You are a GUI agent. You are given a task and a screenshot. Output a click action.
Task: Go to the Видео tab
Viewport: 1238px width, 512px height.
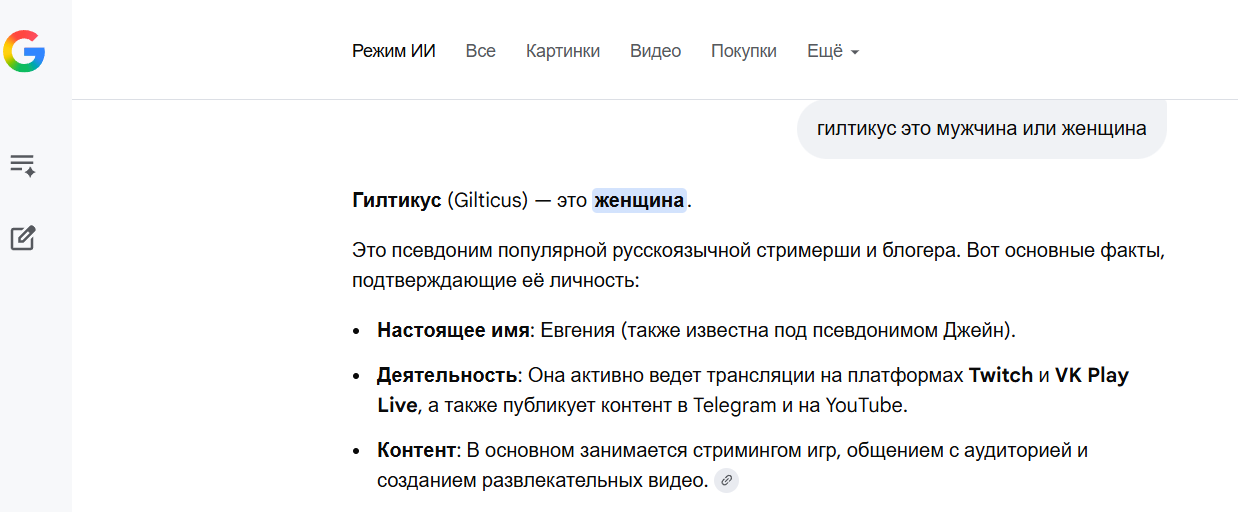(655, 51)
